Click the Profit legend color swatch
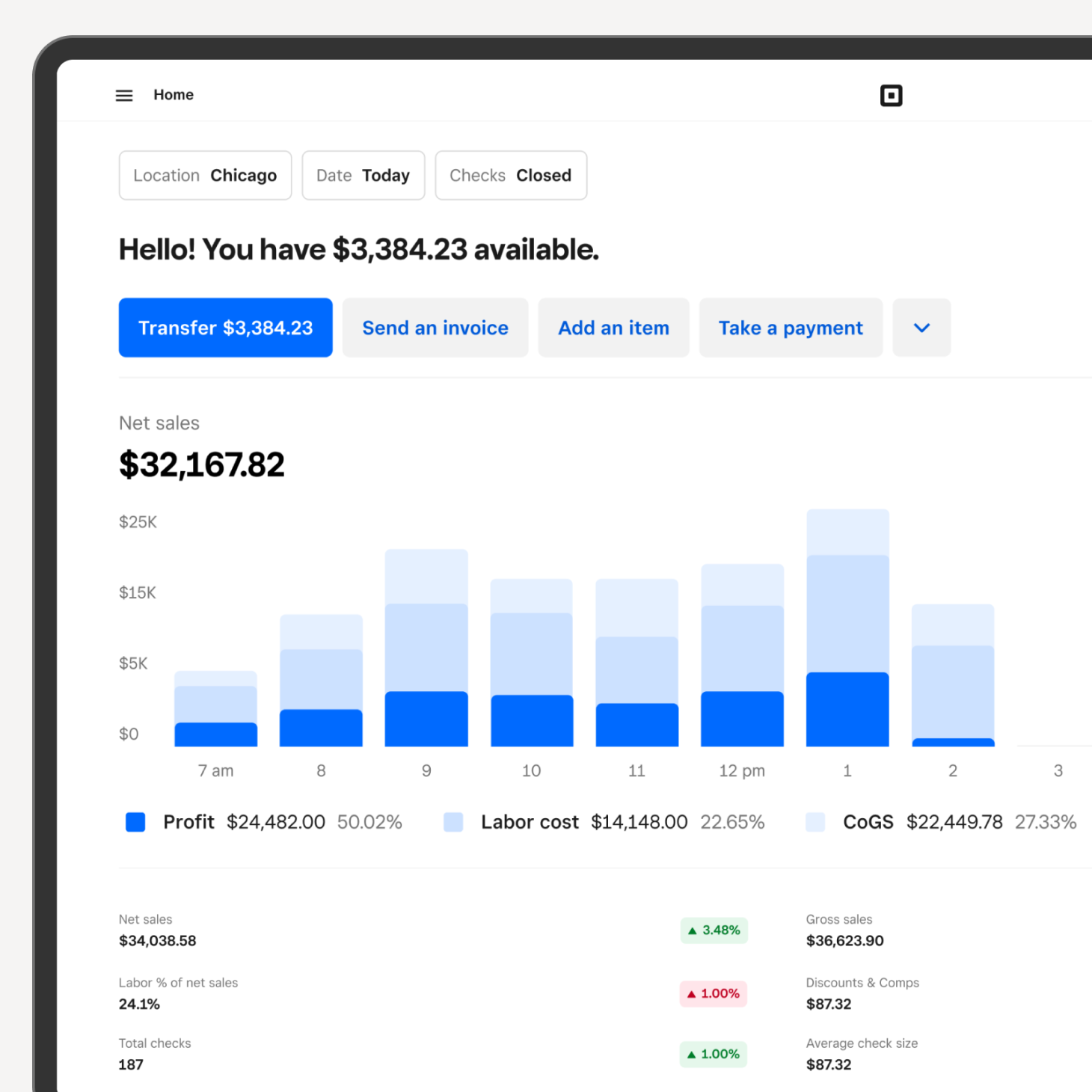The image size is (1092, 1092). pos(135,822)
